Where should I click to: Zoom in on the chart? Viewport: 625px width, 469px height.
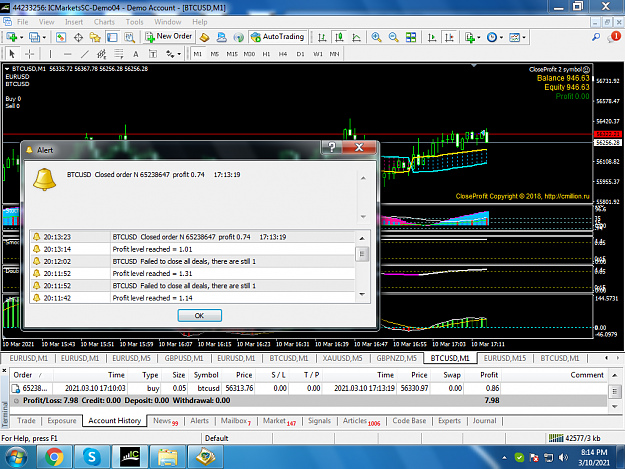pyautogui.click(x=376, y=37)
